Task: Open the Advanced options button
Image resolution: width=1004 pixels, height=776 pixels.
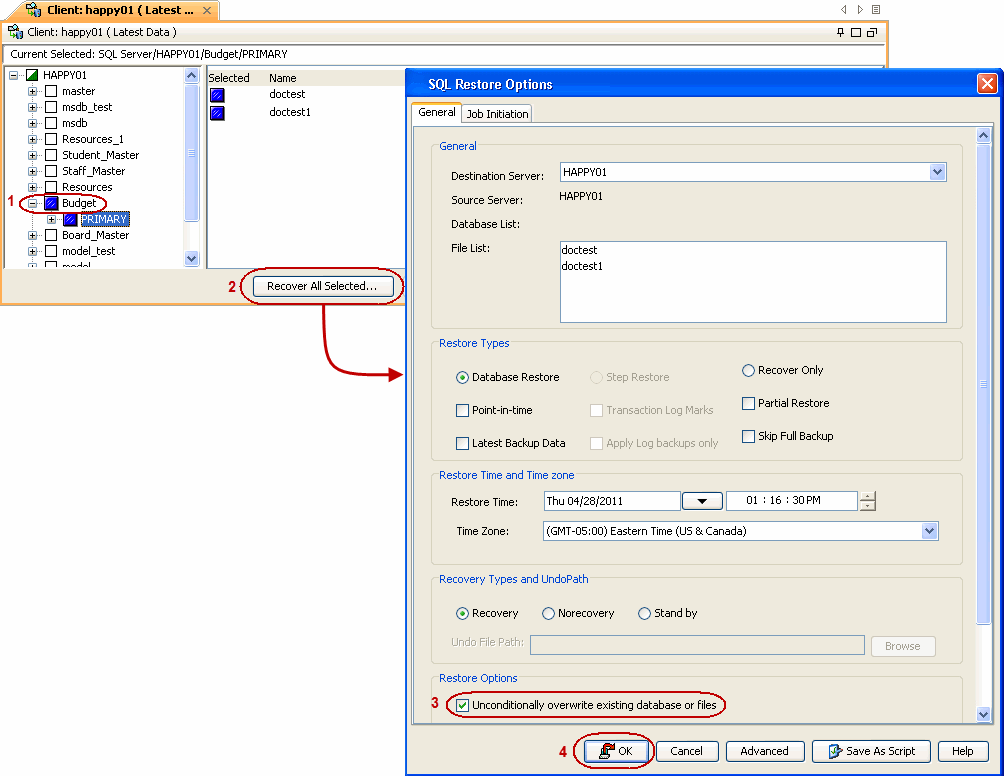Action: (x=765, y=751)
